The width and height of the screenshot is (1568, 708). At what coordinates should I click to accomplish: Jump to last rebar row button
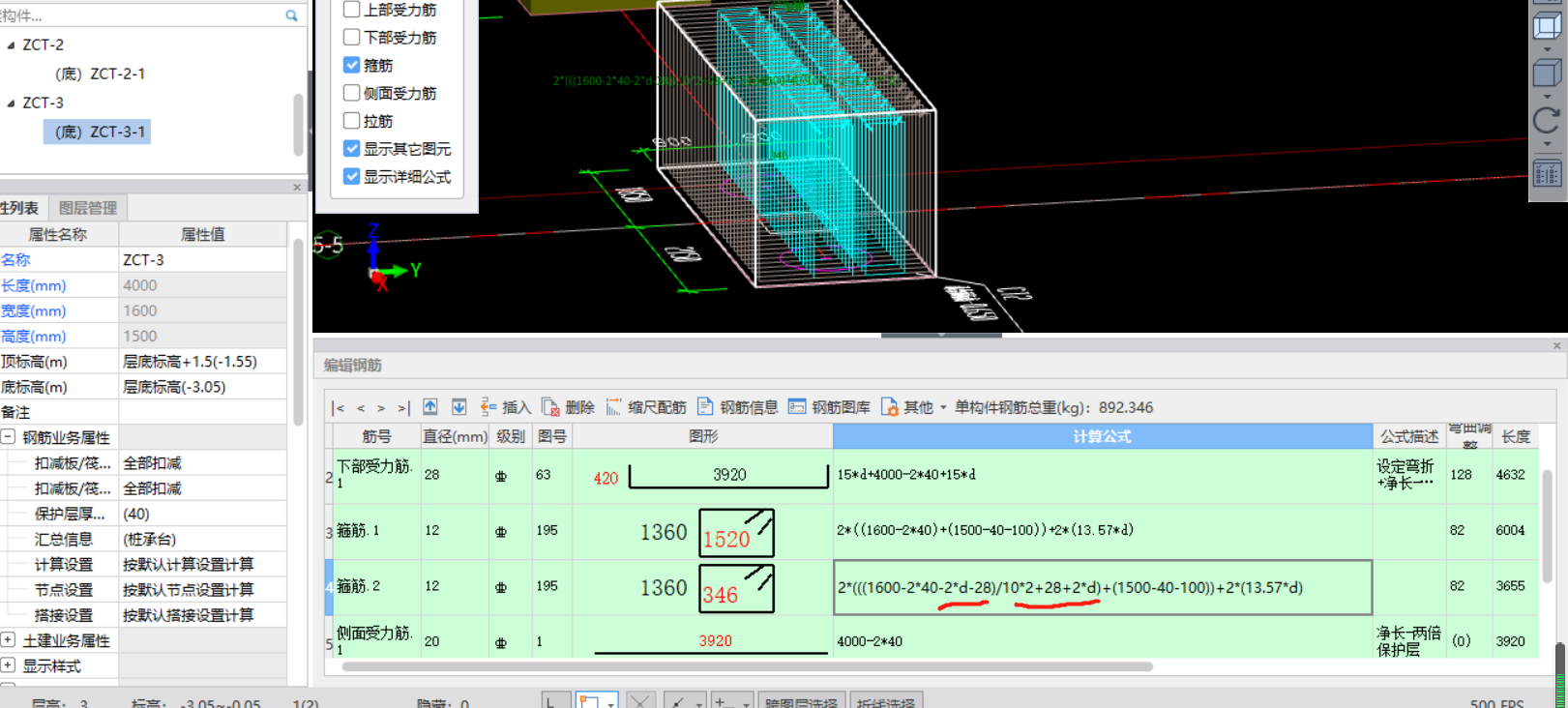pos(403,408)
